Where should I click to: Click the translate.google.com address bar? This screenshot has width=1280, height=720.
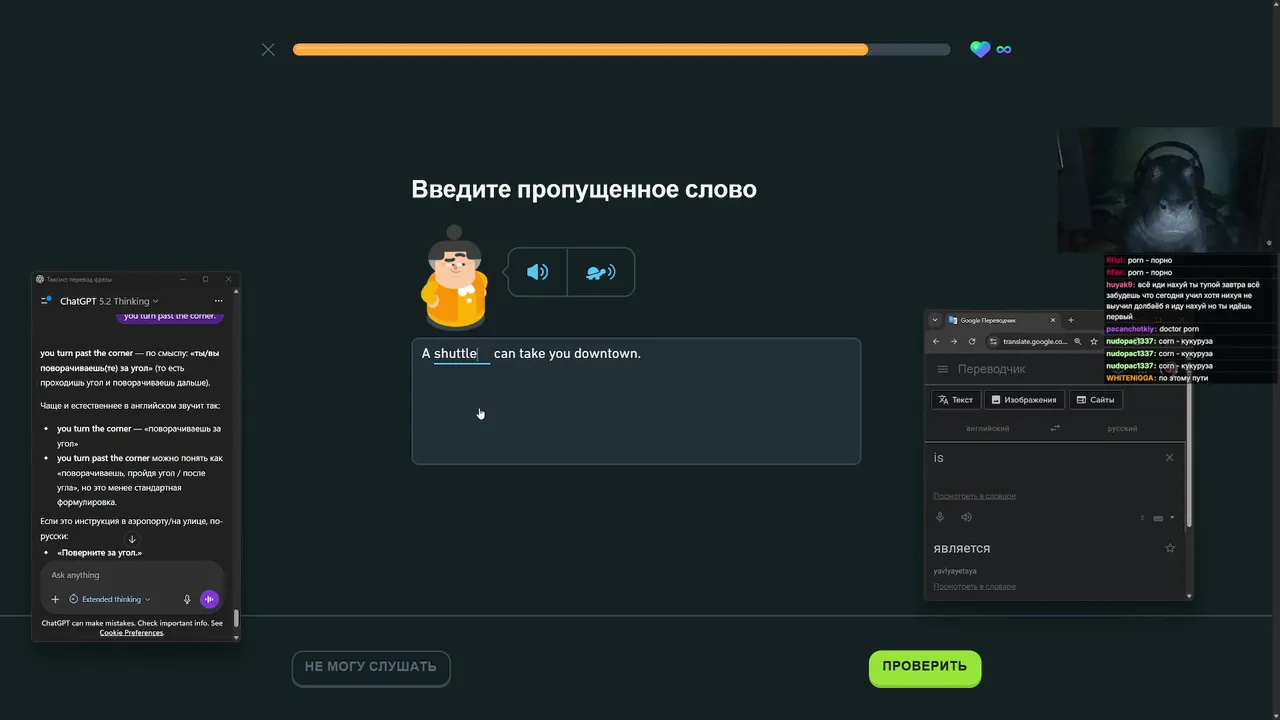pos(1034,341)
